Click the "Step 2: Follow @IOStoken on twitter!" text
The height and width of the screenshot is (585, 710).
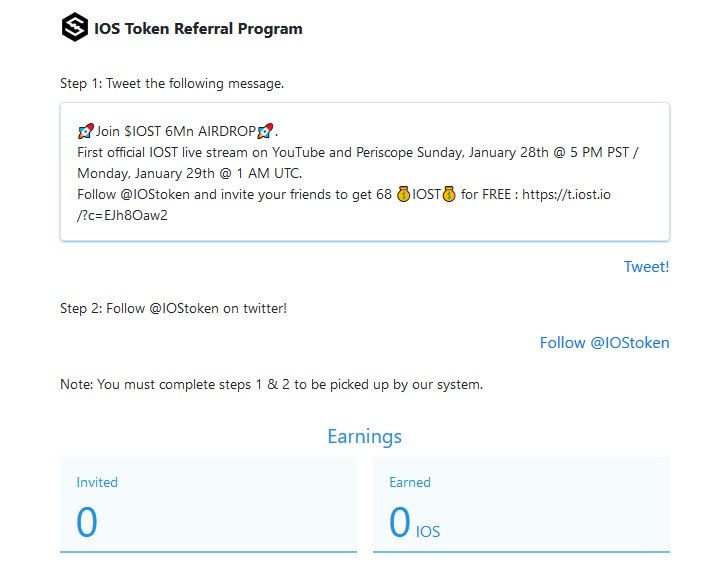173,308
